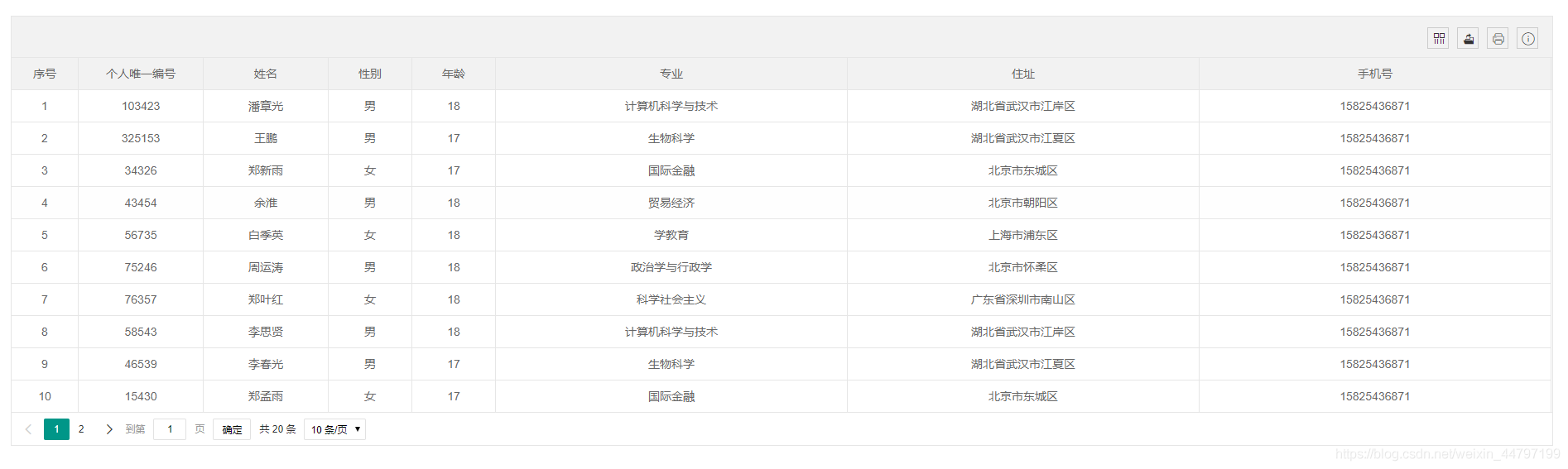Go to the next page arrow
1568x469 pixels.
(x=109, y=429)
